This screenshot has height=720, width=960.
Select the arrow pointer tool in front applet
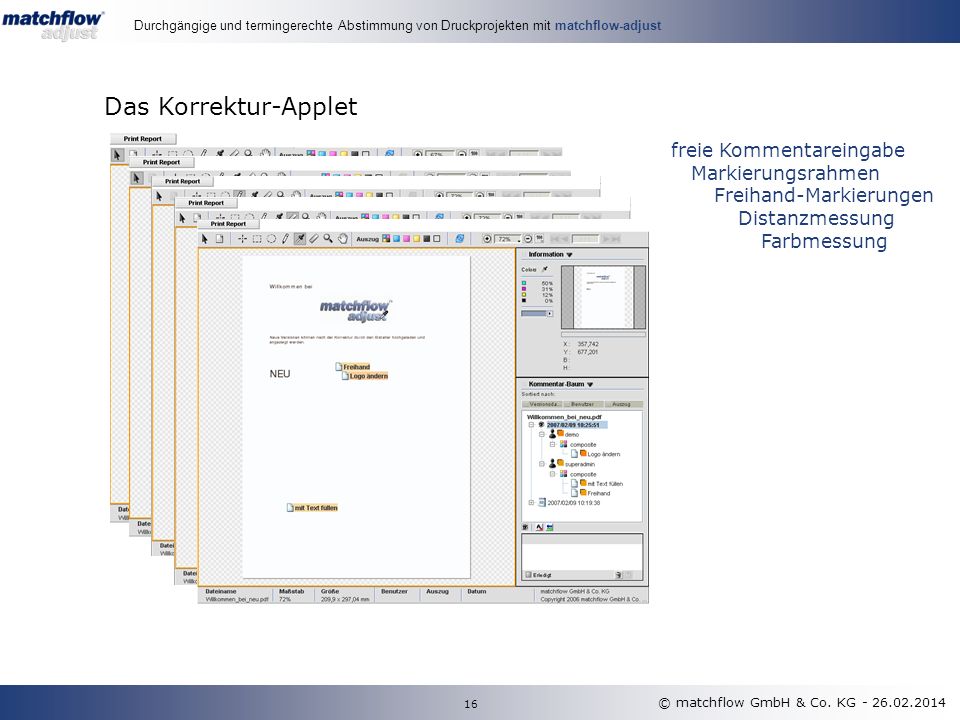[204, 239]
